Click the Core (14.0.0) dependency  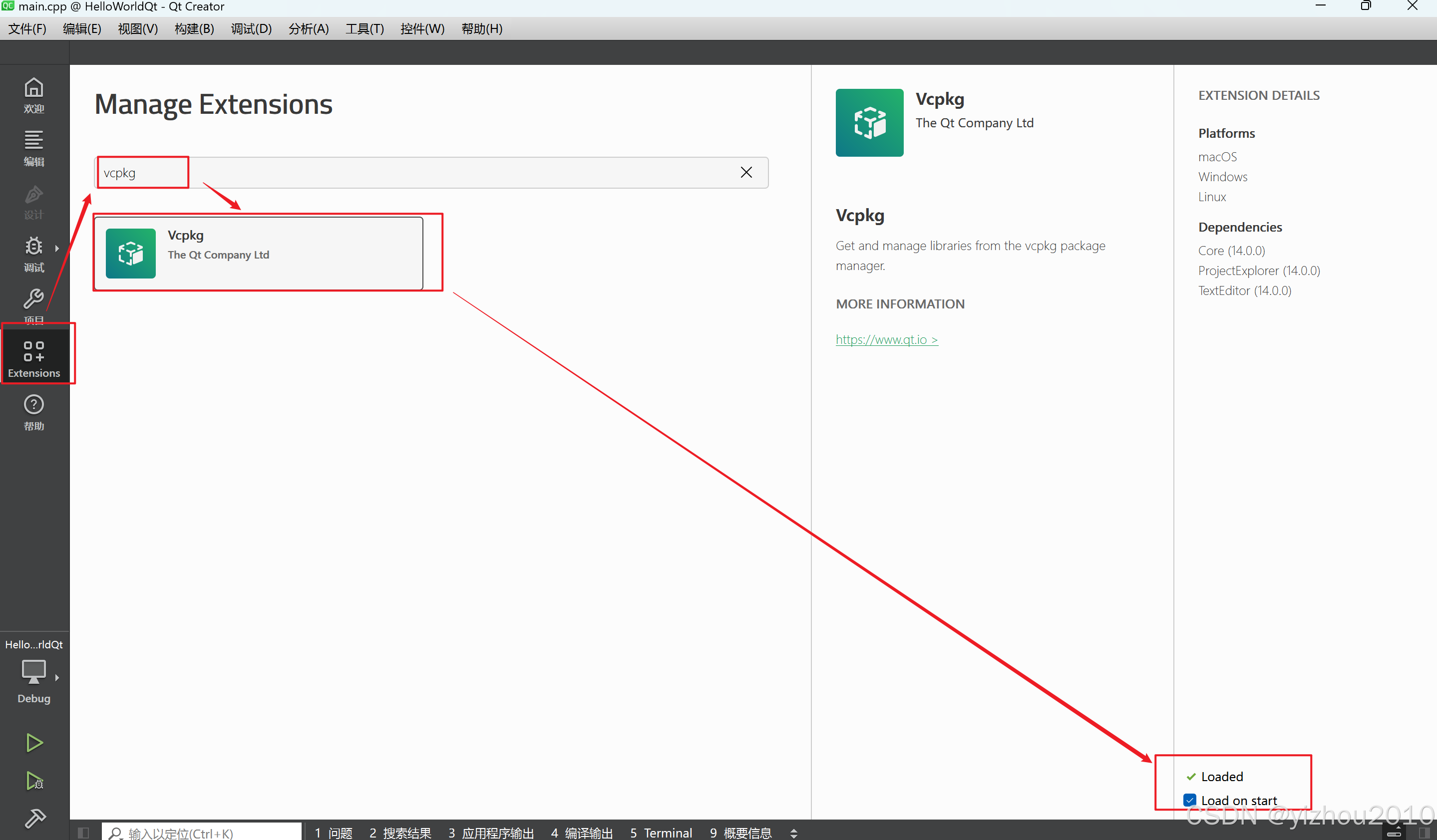1231,251
